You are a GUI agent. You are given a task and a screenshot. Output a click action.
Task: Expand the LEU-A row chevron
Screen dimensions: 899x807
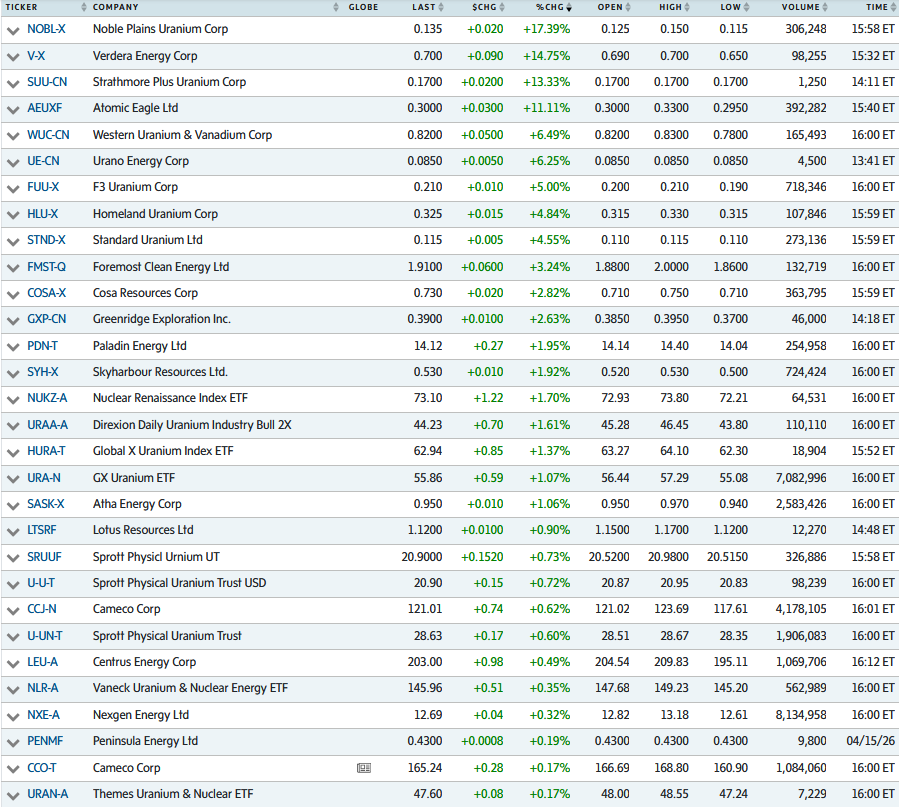(x=13, y=663)
